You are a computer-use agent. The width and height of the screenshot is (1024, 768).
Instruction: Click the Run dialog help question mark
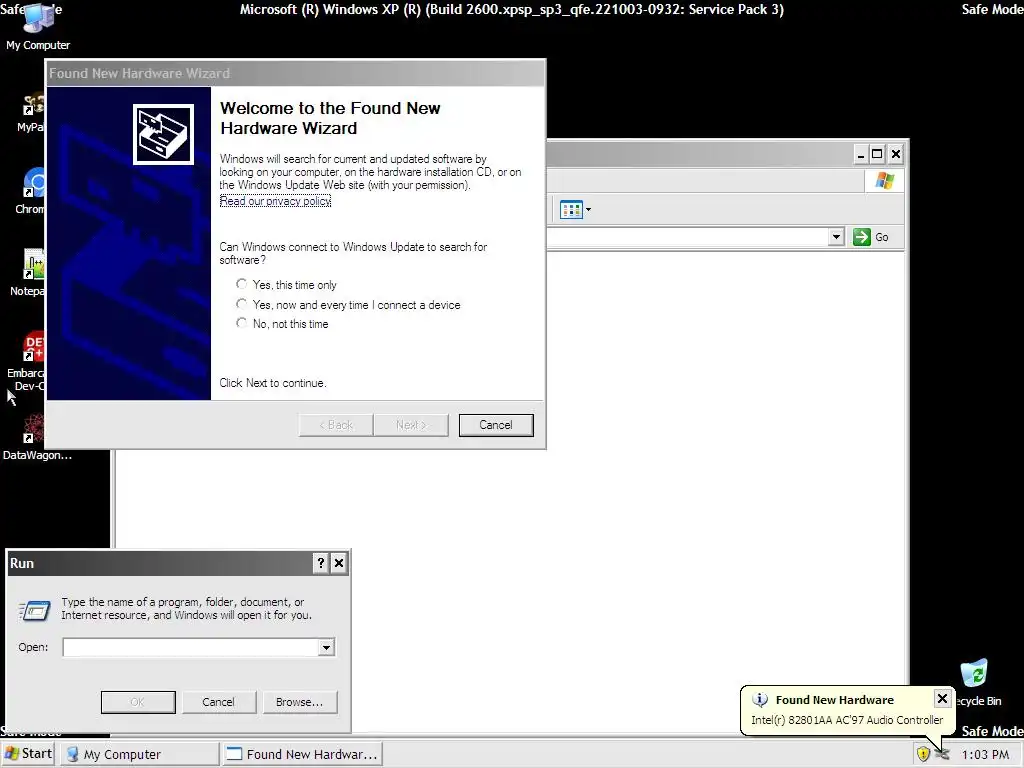[321, 563]
